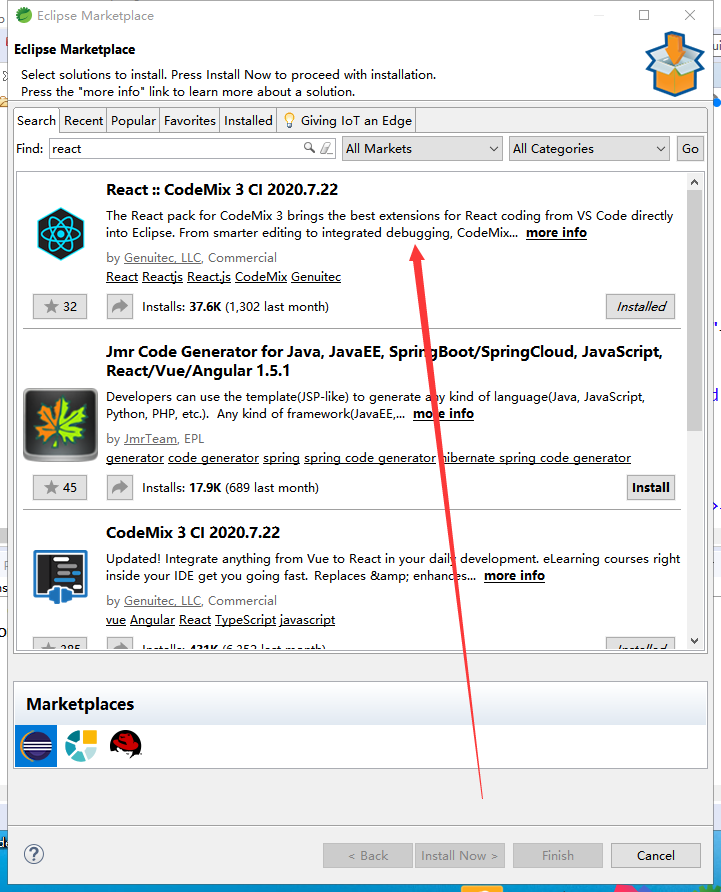This screenshot has height=892, width=721.
Task: Open more info for CodeMix 3 CI
Action: pos(514,576)
